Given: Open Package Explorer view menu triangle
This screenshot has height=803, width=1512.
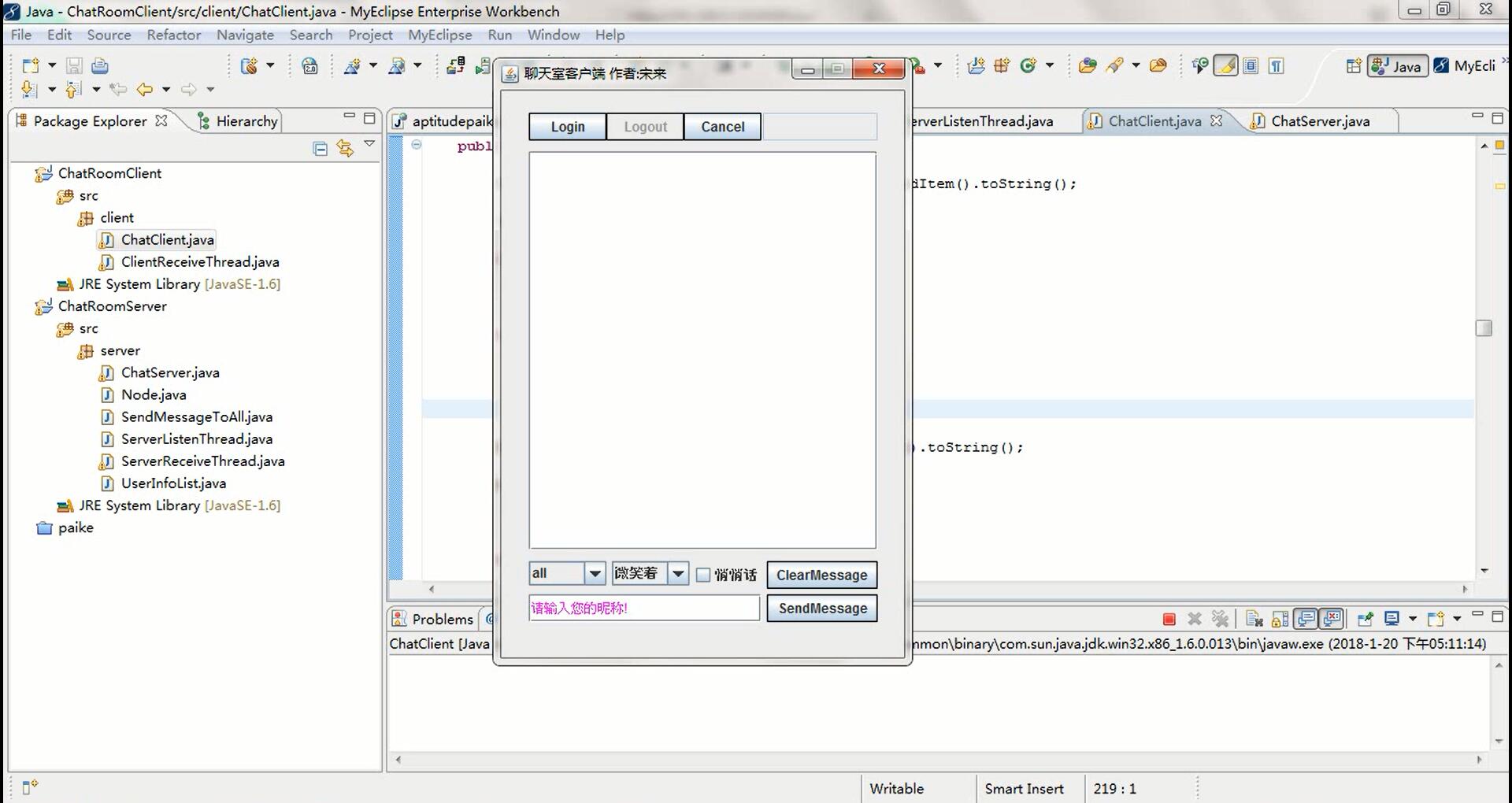Looking at the screenshot, I should tap(369, 143).
